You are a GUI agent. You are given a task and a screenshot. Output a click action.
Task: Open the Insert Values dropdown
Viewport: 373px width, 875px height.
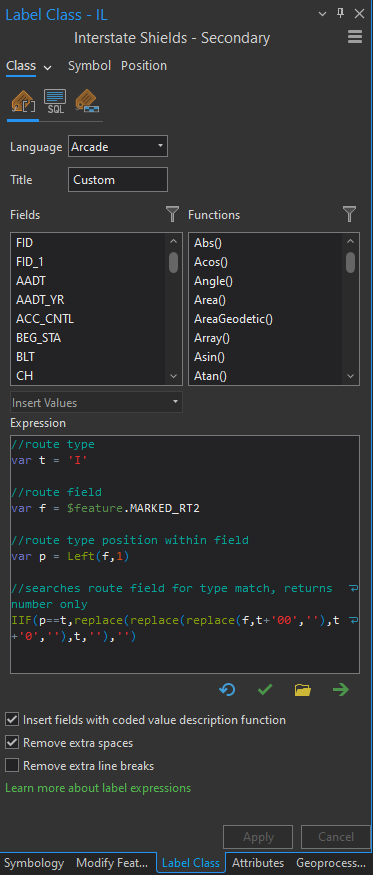[96, 402]
